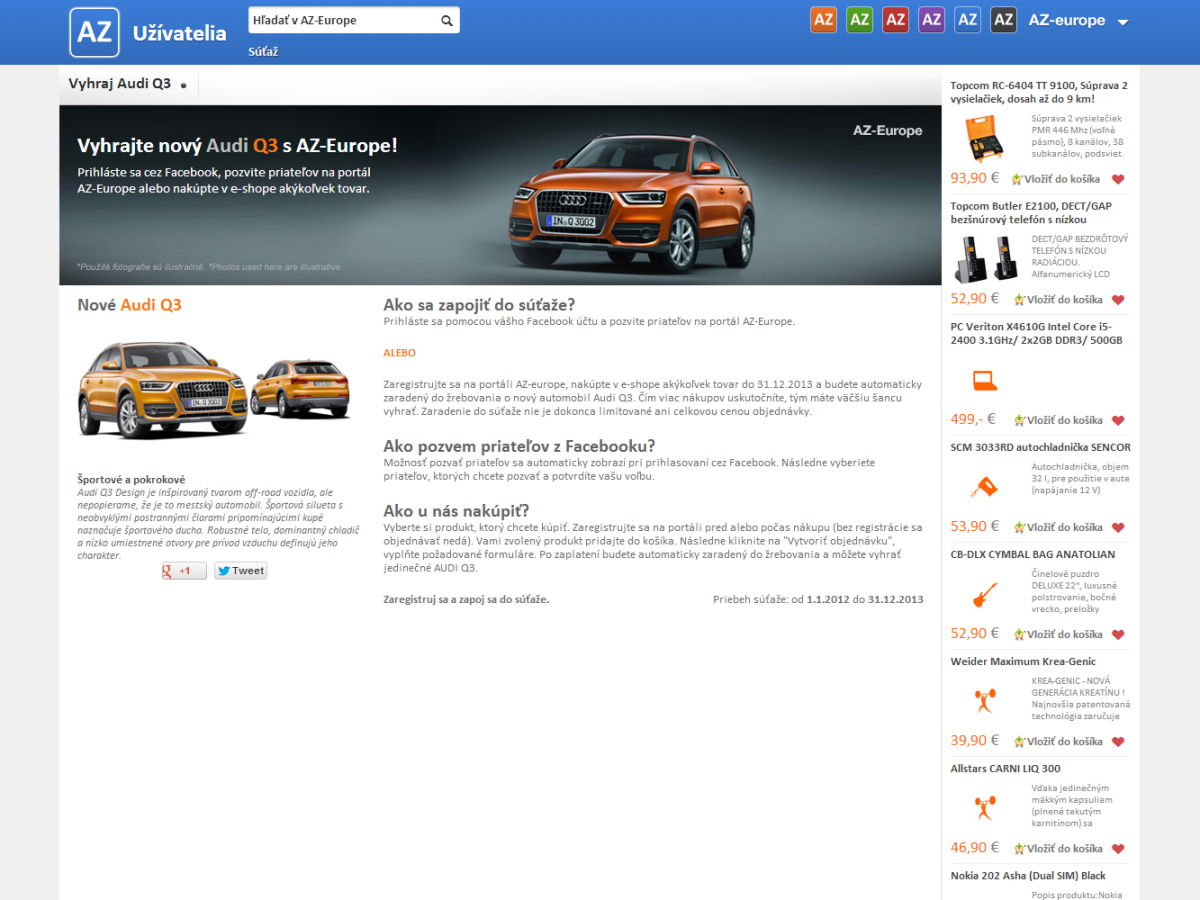
Task: Click the Priebeh súťaže date line
Action: [818, 599]
